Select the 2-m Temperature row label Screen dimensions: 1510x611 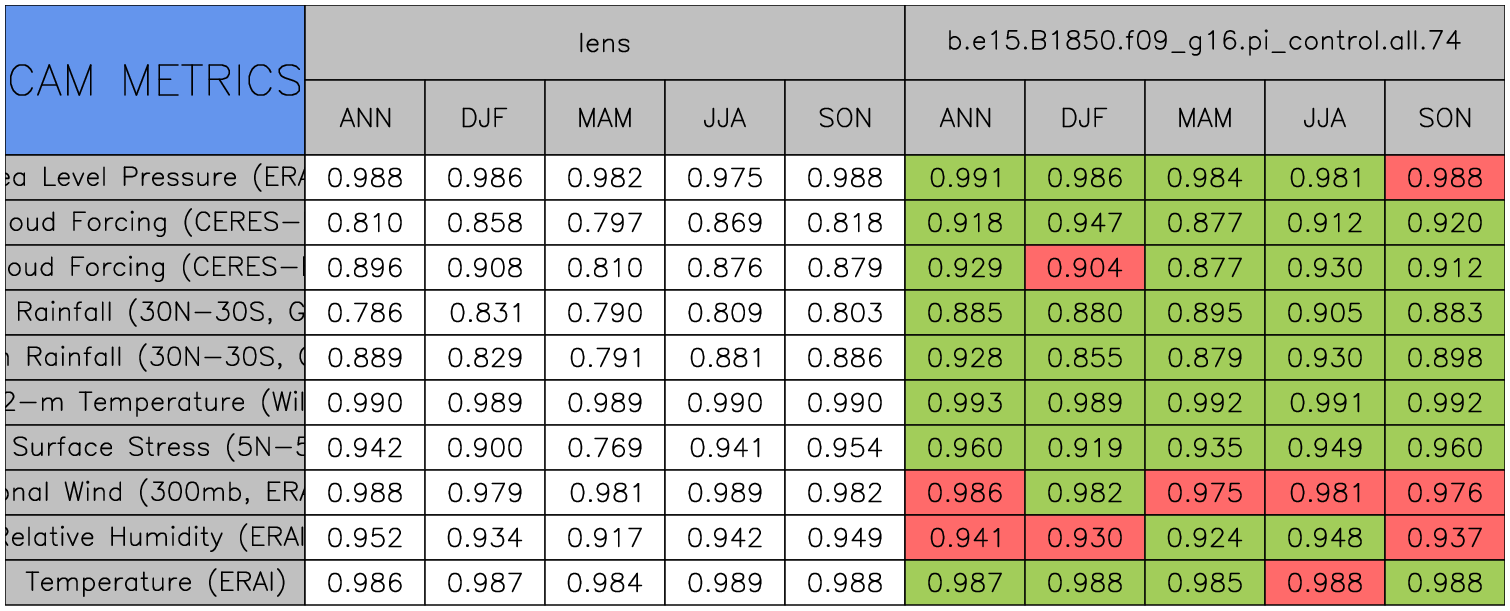(x=155, y=403)
